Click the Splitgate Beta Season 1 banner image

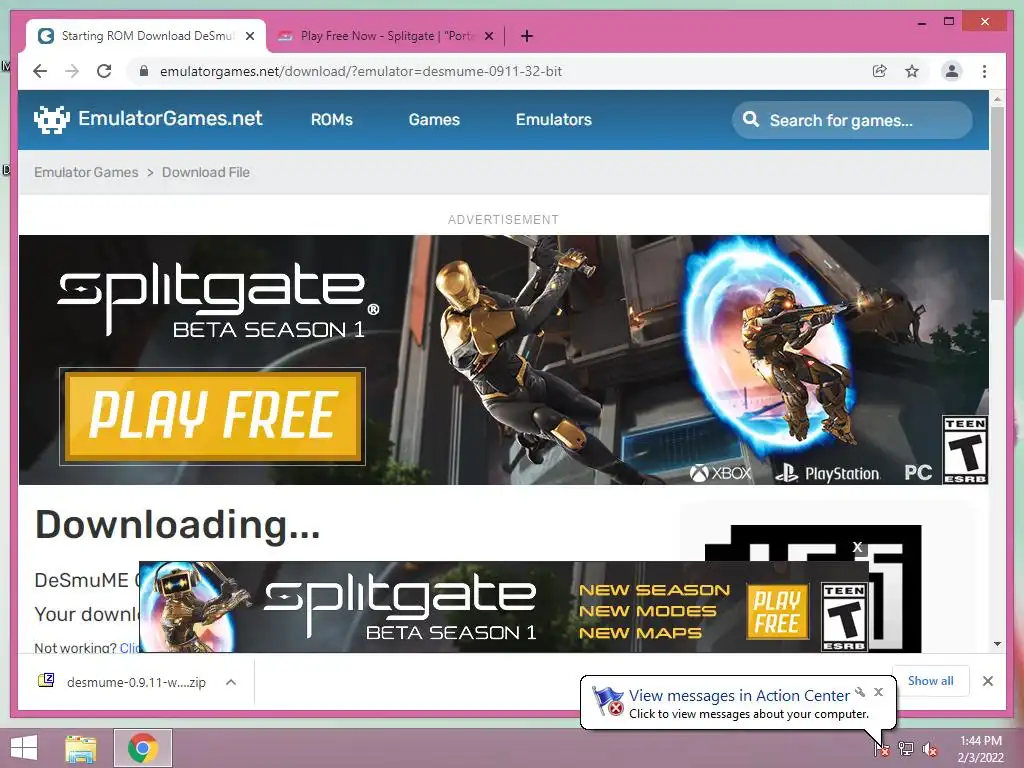point(503,360)
